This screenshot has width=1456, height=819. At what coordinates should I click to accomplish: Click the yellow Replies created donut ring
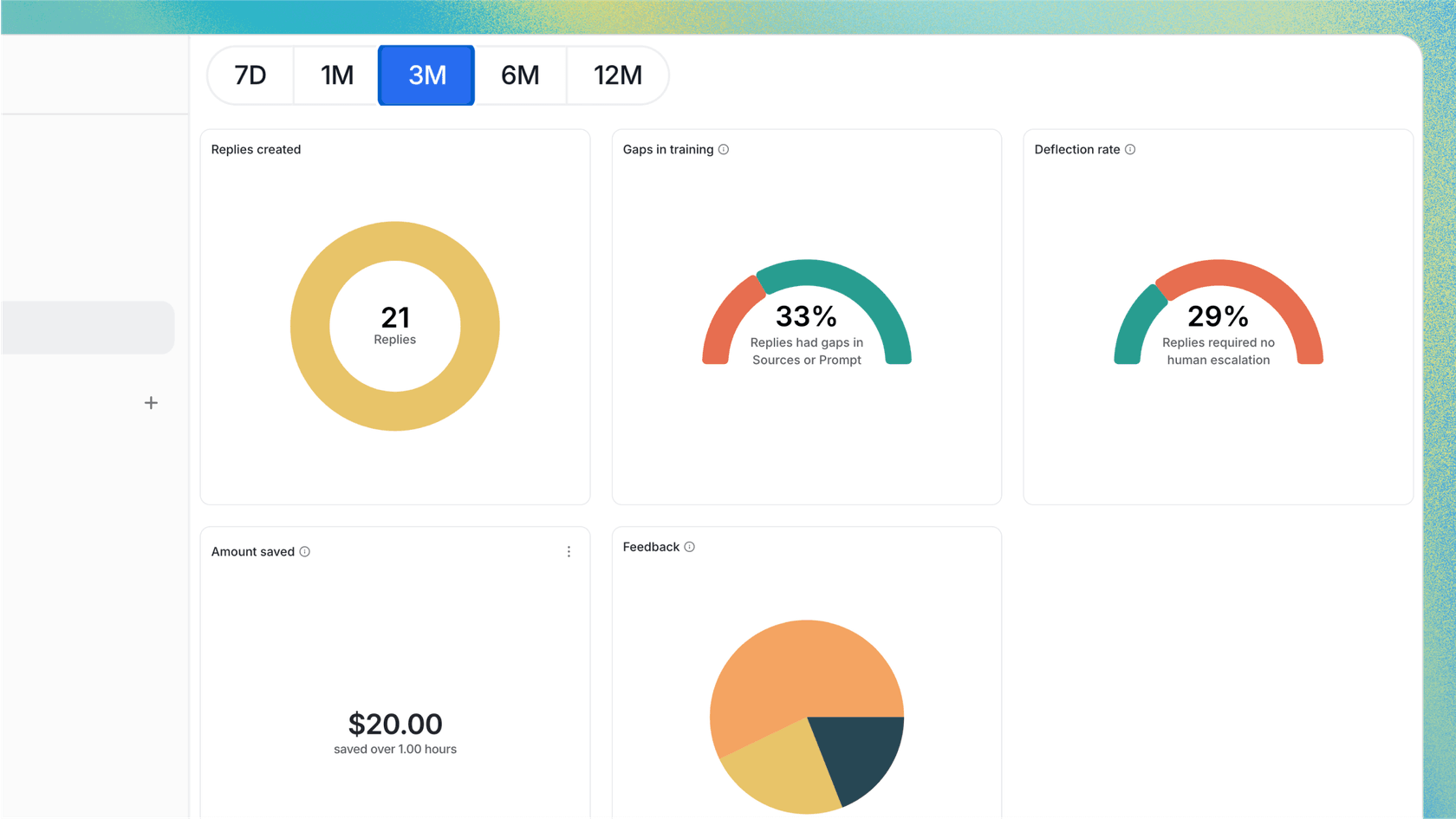(309, 327)
